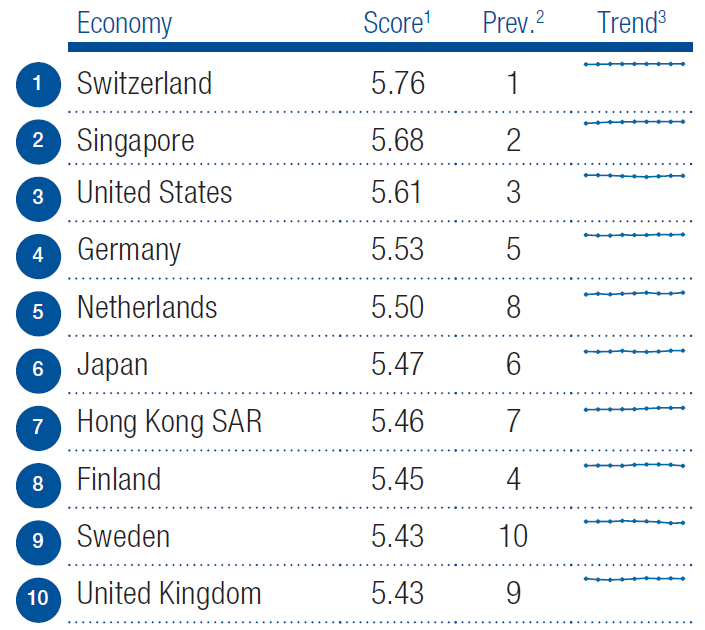Click the Netherlands economy name
This screenshot has height=630, width=705.
(147, 308)
